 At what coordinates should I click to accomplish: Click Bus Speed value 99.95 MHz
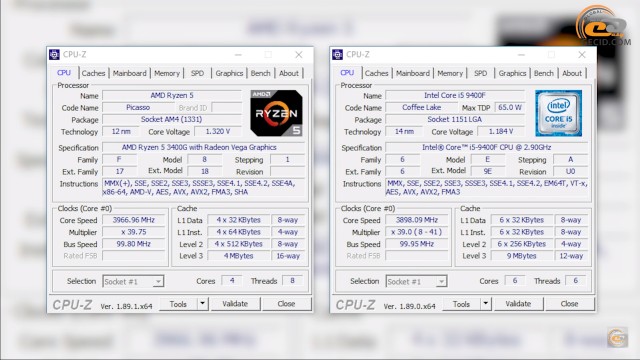[417, 244]
